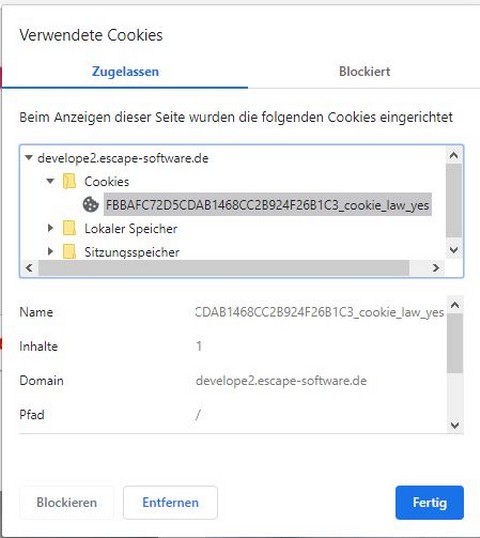This screenshot has width=480, height=538.
Task: Click the details pane vertical scrollbar thumb
Action: [x=455, y=343]
